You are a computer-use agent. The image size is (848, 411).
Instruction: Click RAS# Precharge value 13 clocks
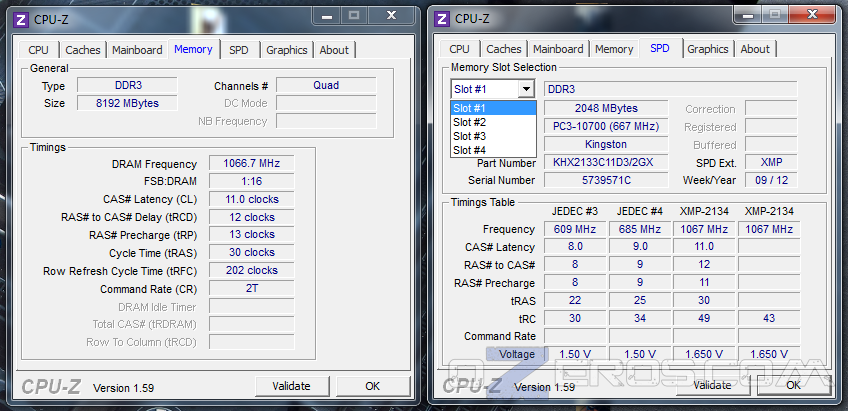[251, 234]
